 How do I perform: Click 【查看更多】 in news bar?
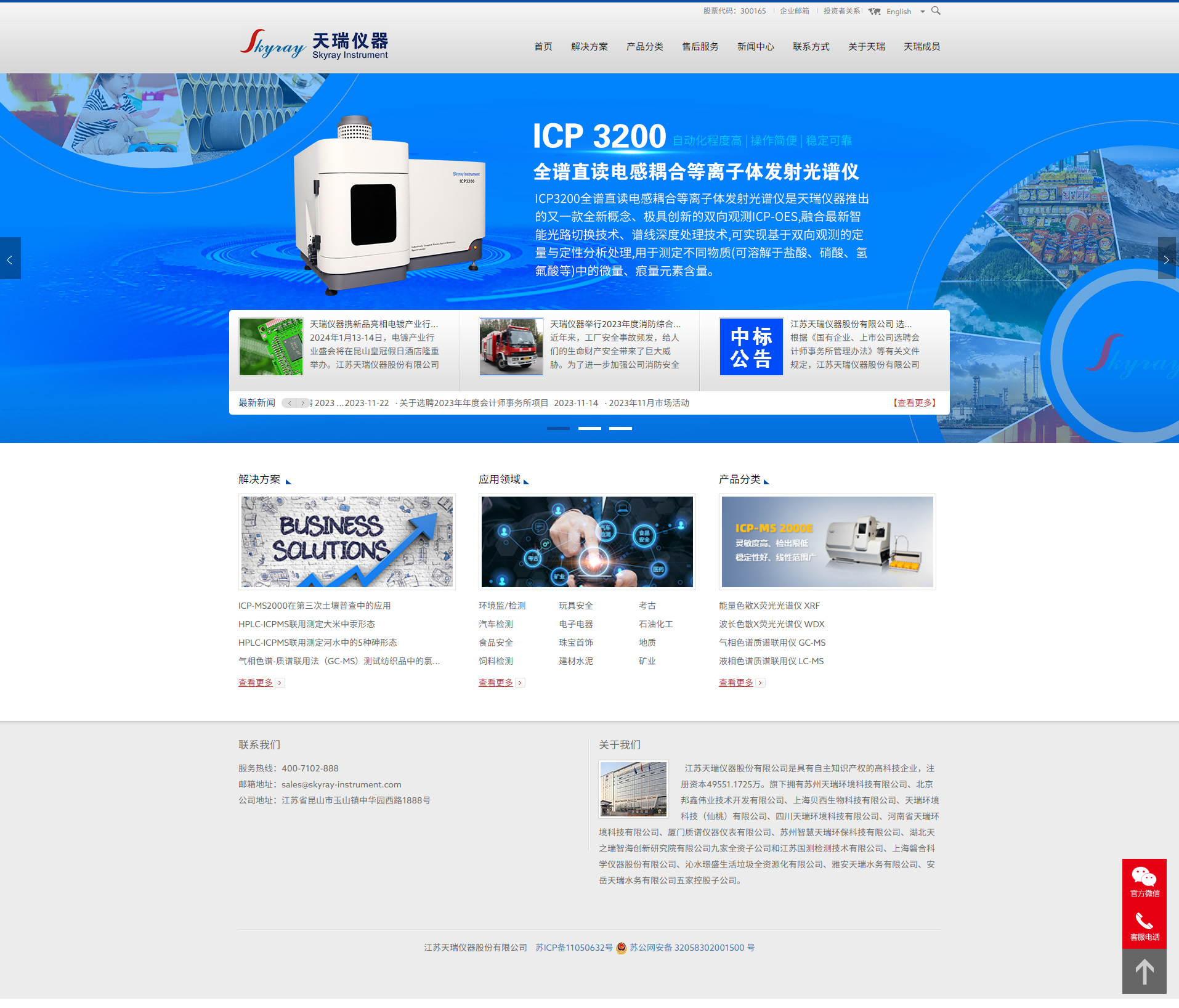[915, 403]
